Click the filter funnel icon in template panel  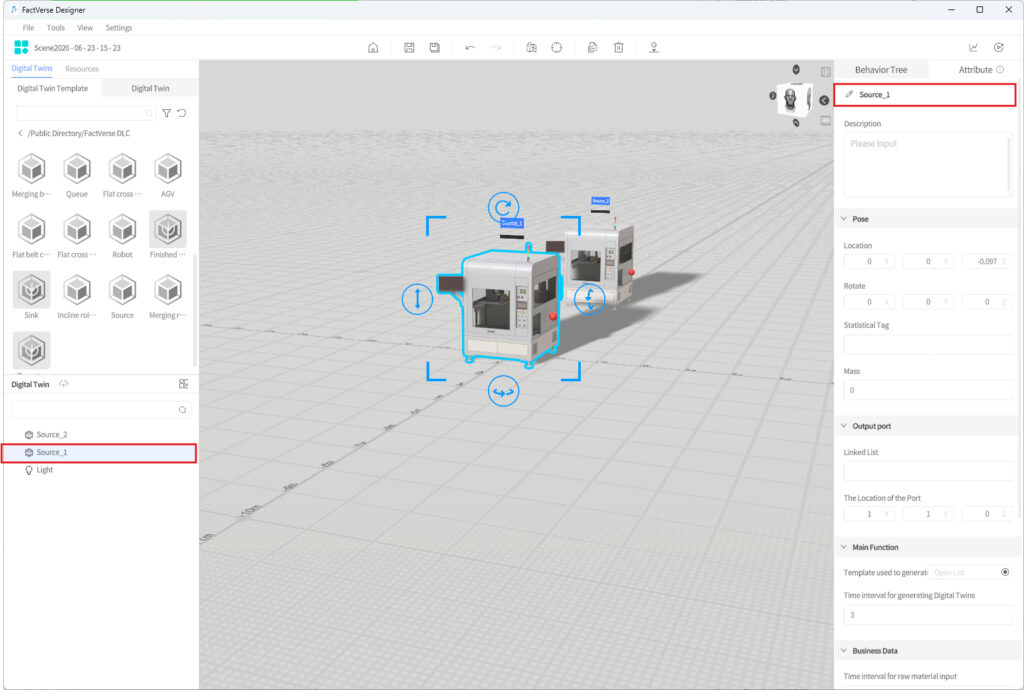(x=167, y=113)
